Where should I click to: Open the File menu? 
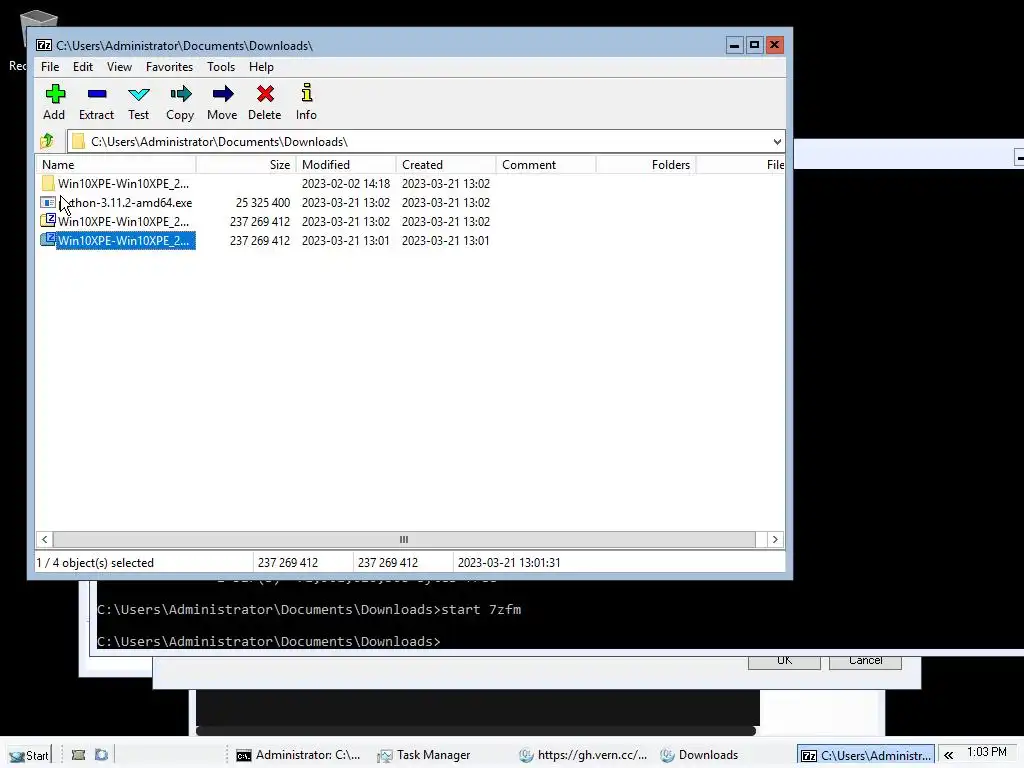tap(50, 67)
